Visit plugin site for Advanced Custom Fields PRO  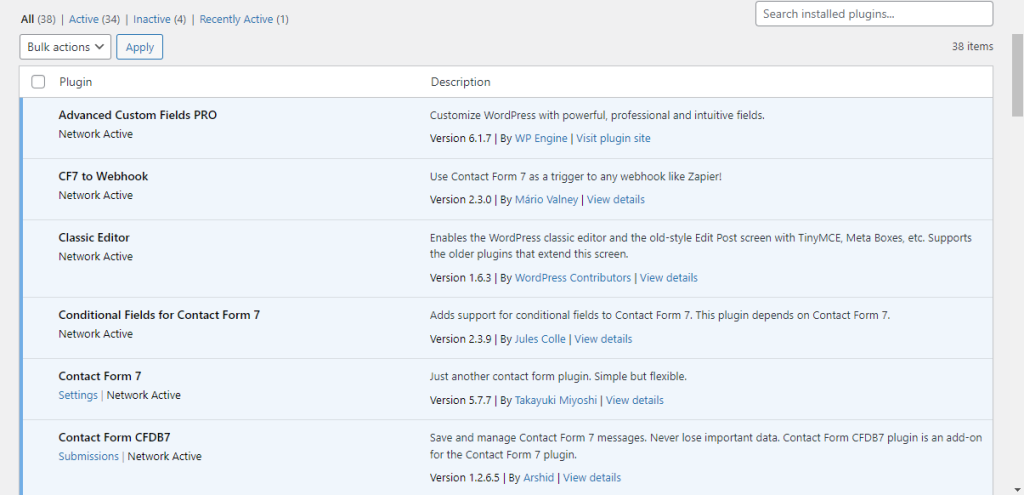(x=613, y=138)
